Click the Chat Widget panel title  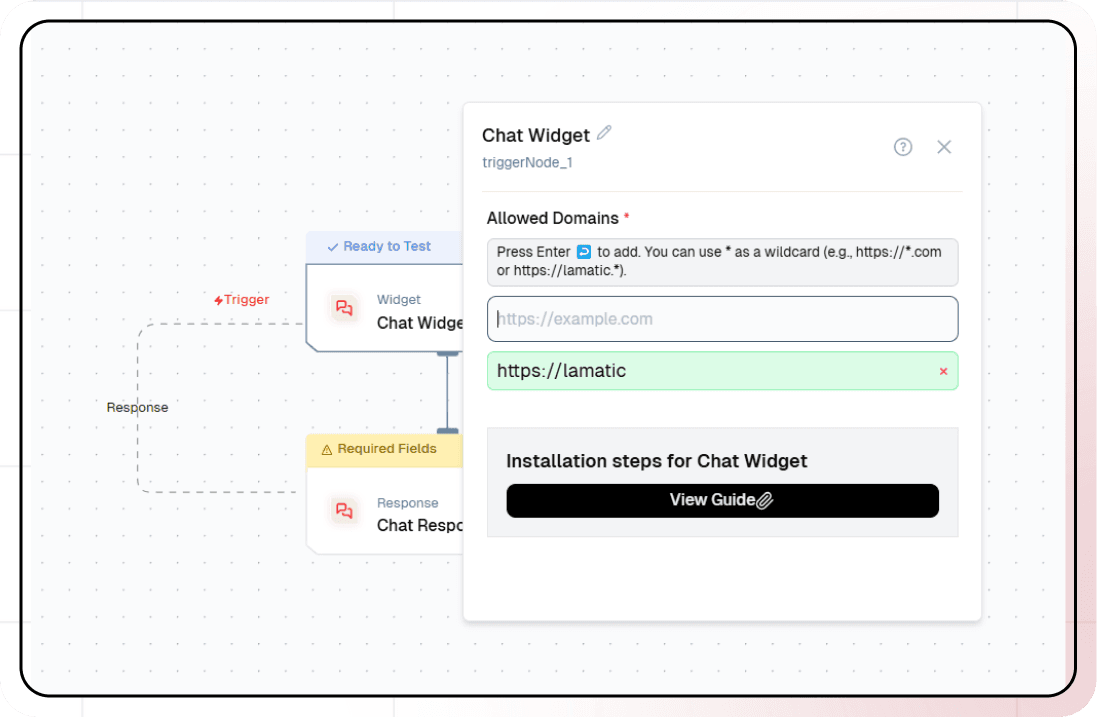536,135
